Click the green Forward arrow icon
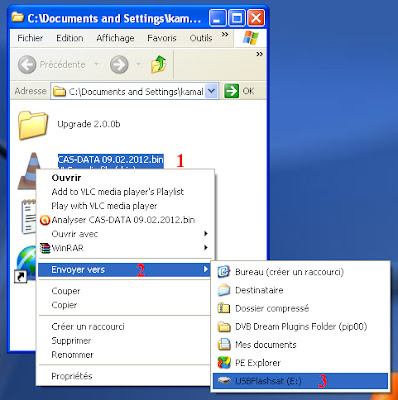 [x=119, y=64]
